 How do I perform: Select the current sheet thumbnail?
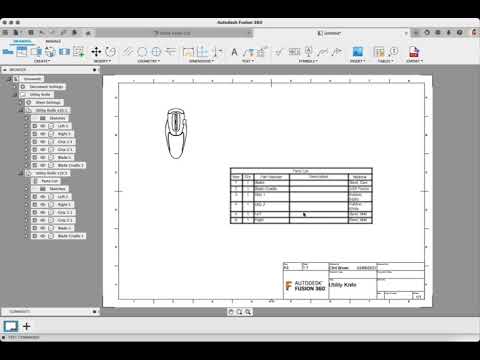pos(11,326)
